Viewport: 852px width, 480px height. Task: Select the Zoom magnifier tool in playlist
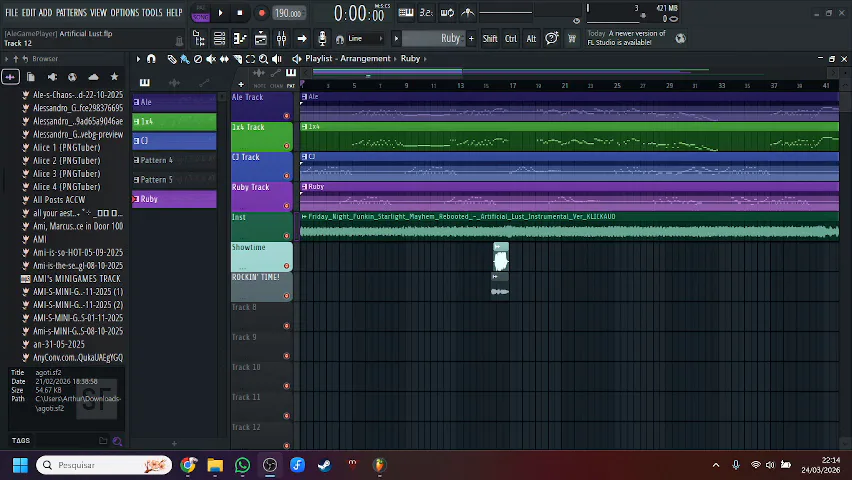pos(264,59)
